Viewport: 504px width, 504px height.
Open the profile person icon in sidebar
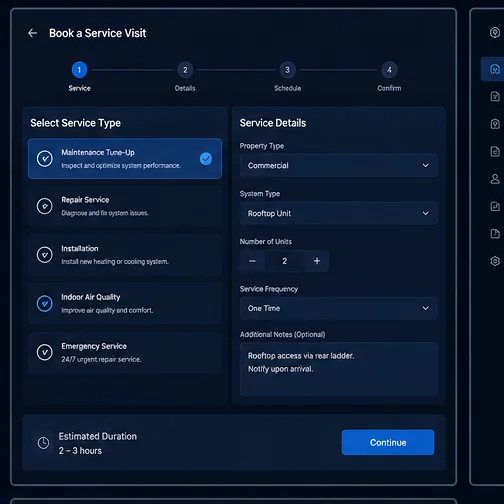coord(495,179)
